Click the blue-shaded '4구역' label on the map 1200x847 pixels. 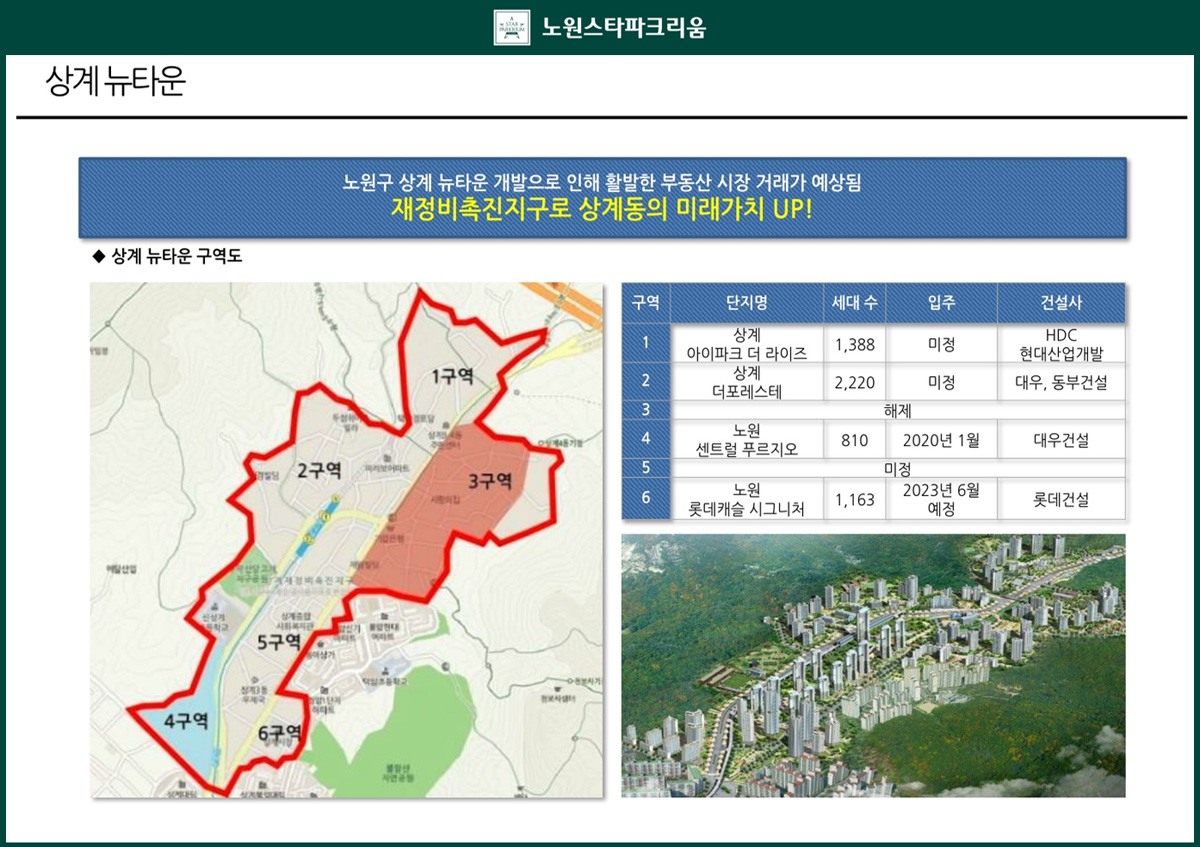tap(186, 720)
